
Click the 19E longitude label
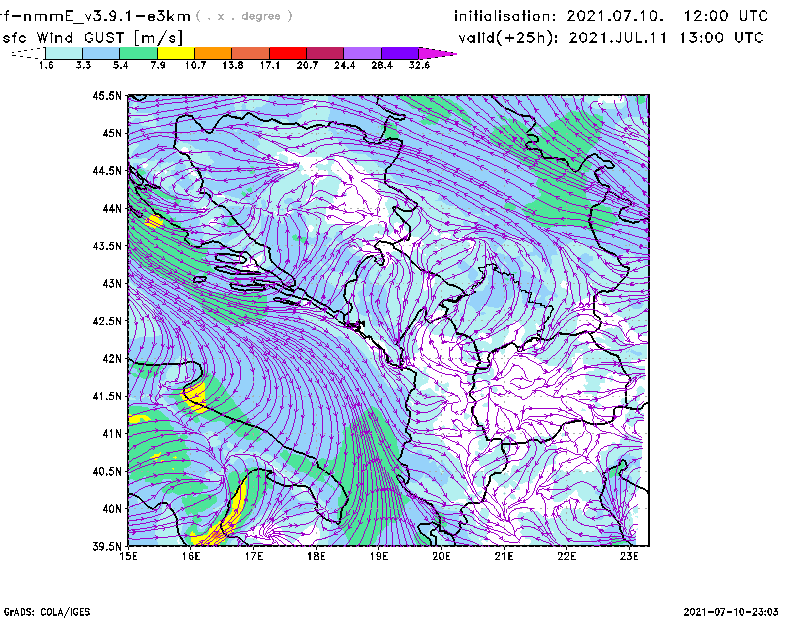click(x=379, y=556)
